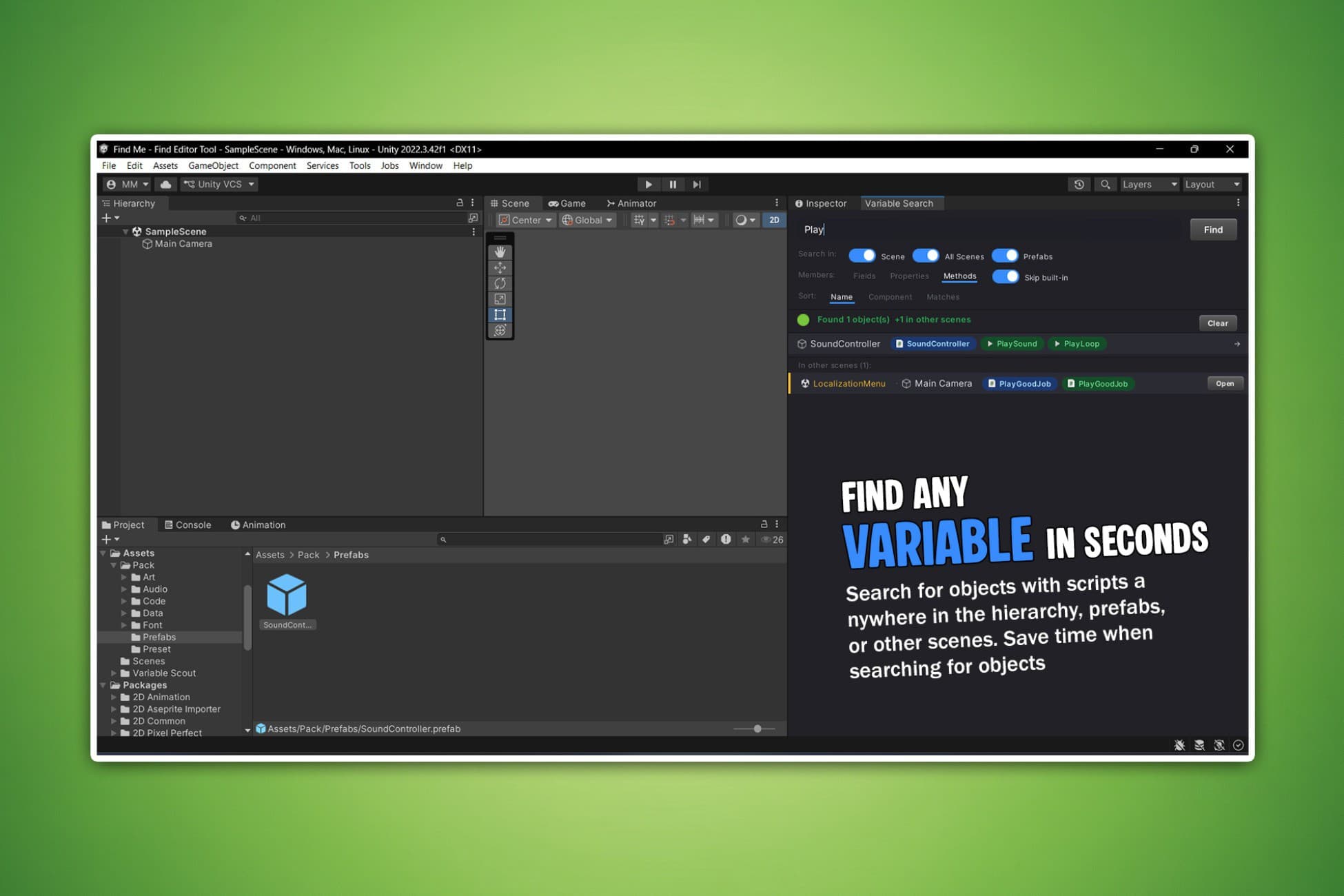This screenshot has height=896, width=1344.
Task: Click the PlayLoop method tag
Action: (x=1077, y=344)
